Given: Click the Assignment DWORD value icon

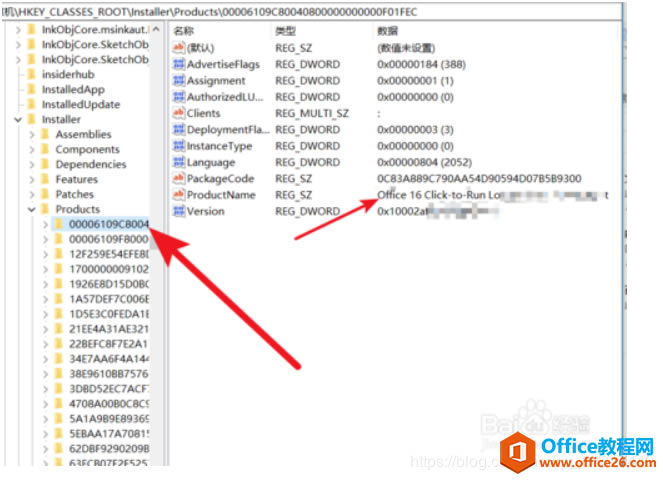Looking at the screenshot, I should click(x=179, y=80).
